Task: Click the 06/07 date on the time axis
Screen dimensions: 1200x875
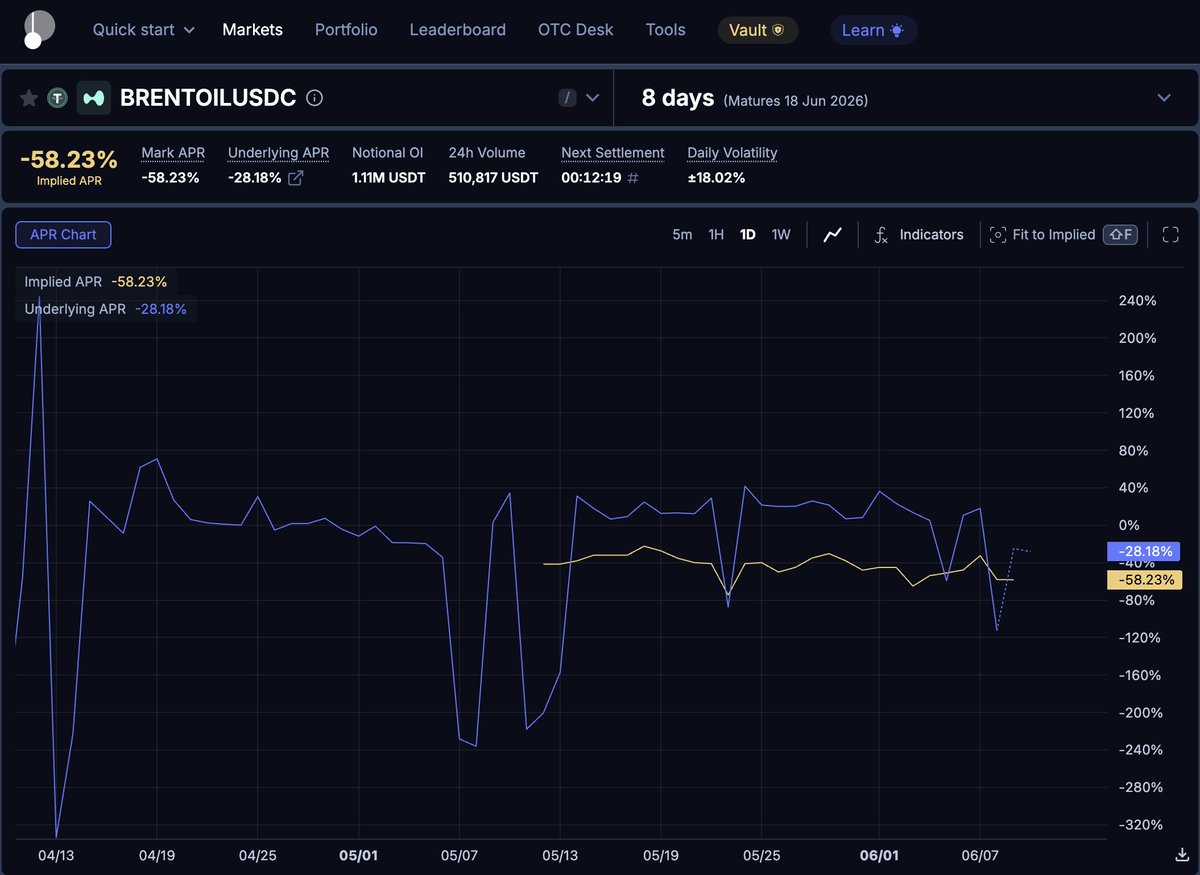Action: pos(979,855)
